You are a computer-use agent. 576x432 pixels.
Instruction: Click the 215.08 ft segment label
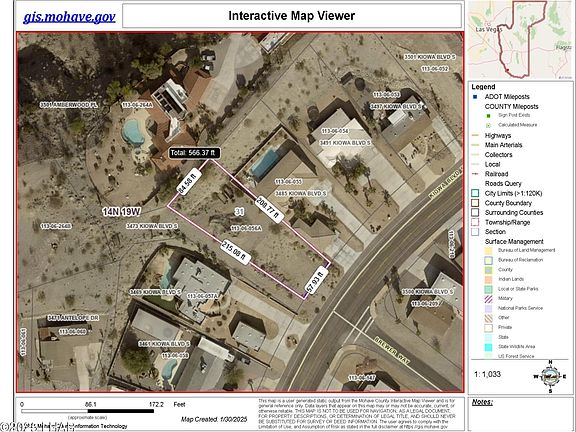pyautogui.click(x=236, y=252)
